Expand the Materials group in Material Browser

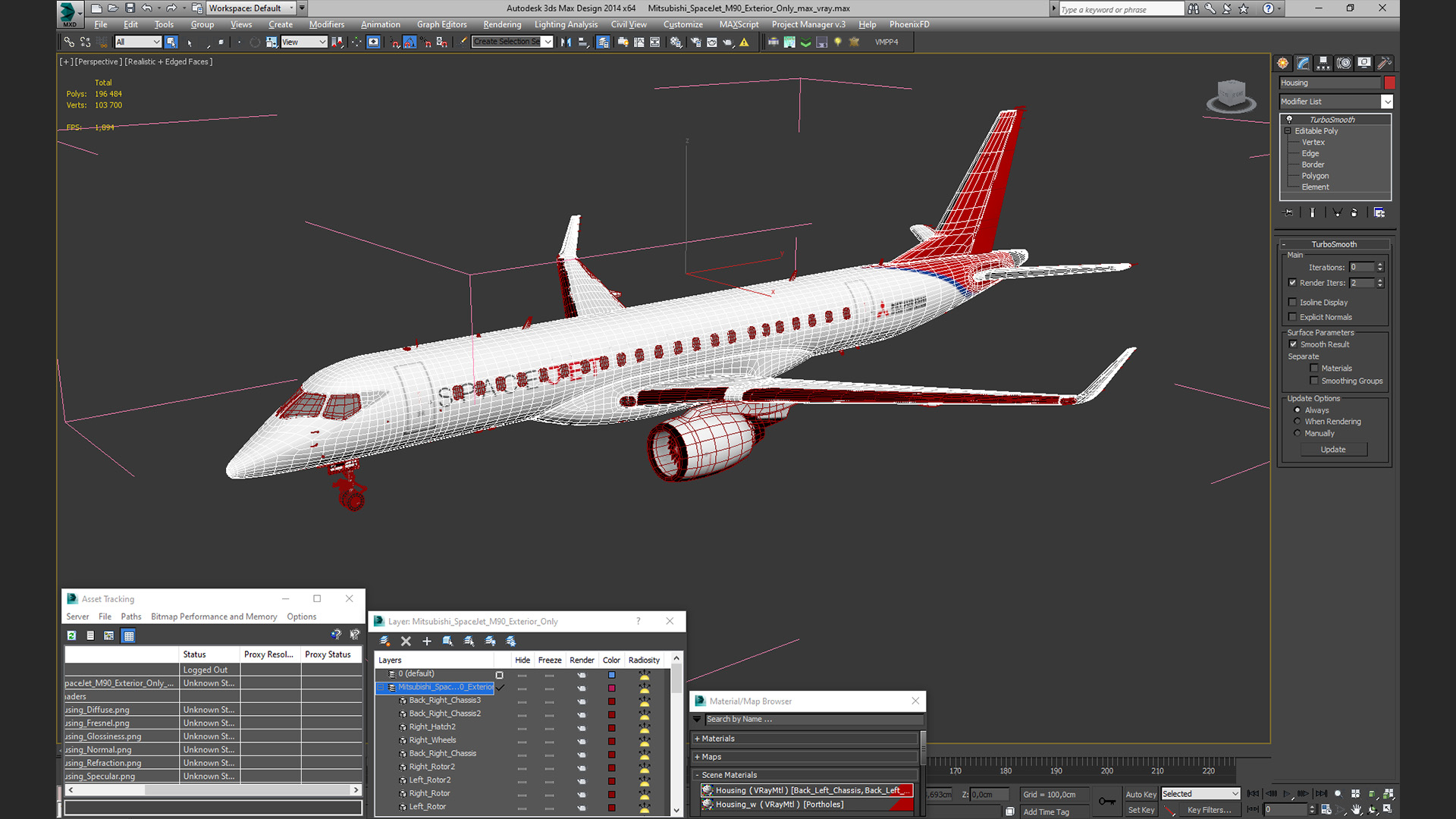tap(697, 739)
